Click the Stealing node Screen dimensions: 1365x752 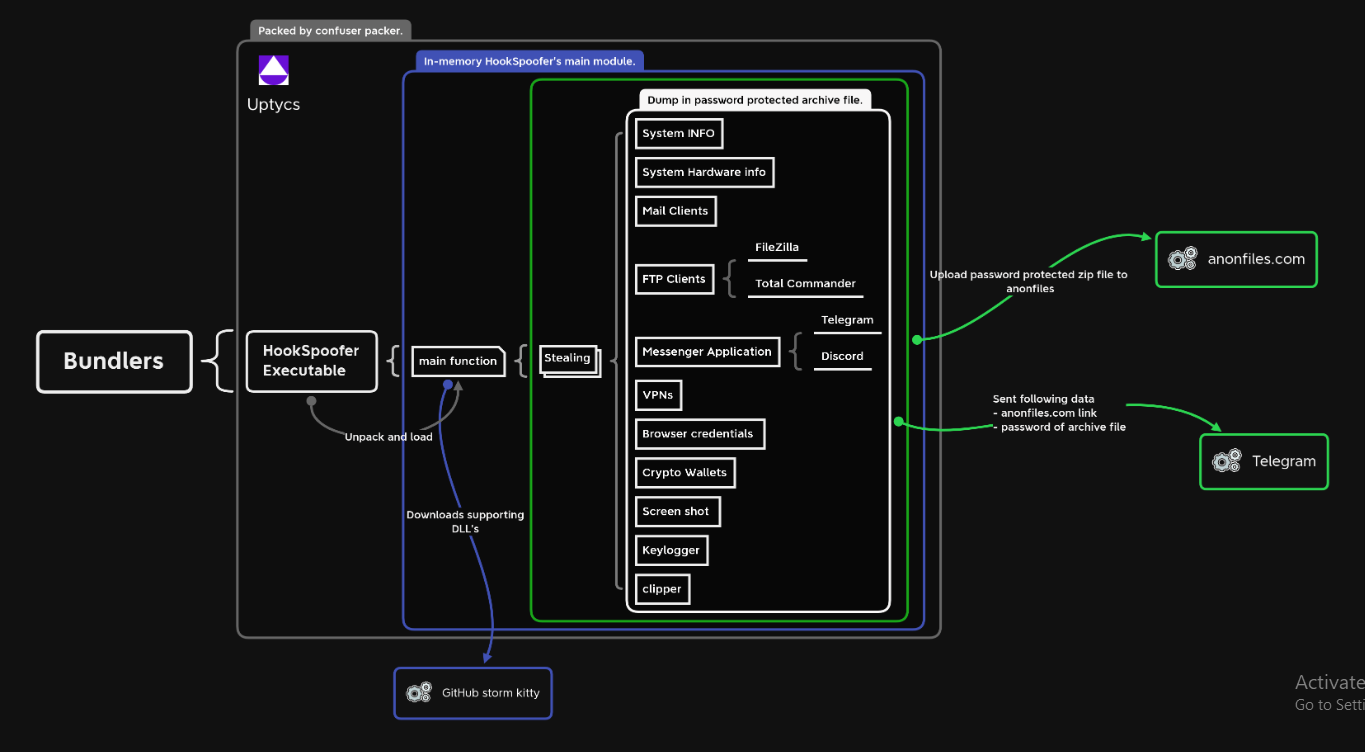click(568, 358)
